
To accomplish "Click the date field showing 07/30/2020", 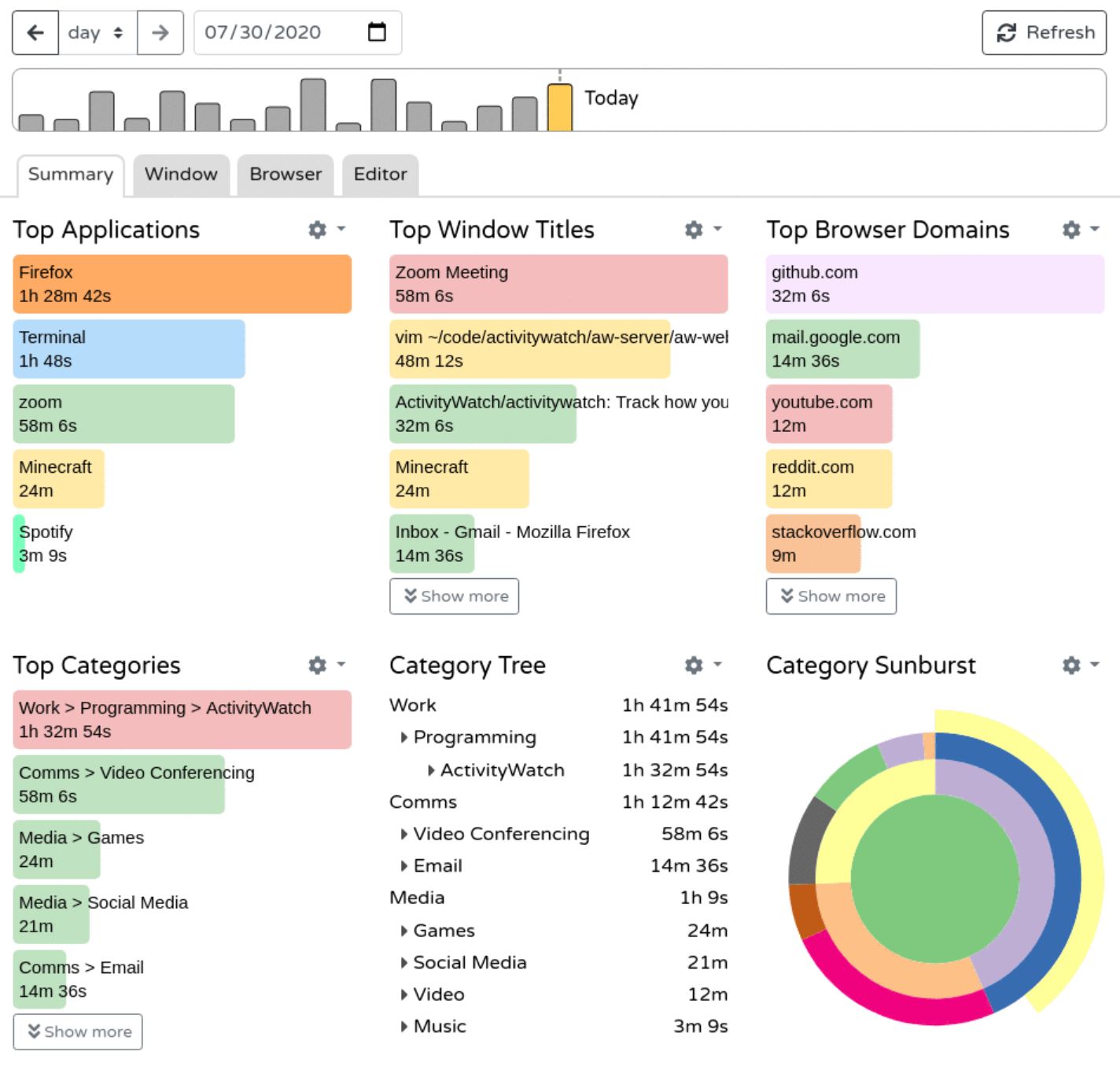I will pyautogui.click(x=263, y=32).
